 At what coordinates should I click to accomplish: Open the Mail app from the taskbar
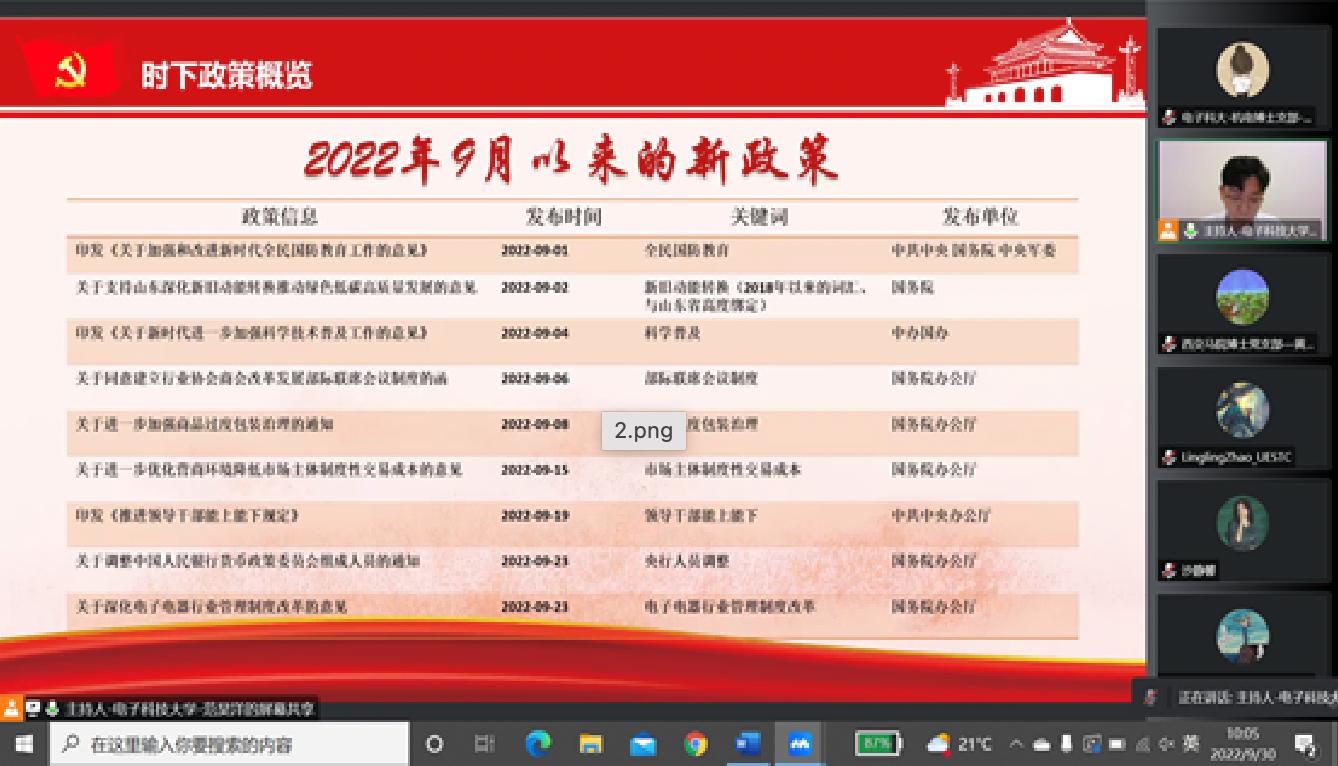coord(643,743)
